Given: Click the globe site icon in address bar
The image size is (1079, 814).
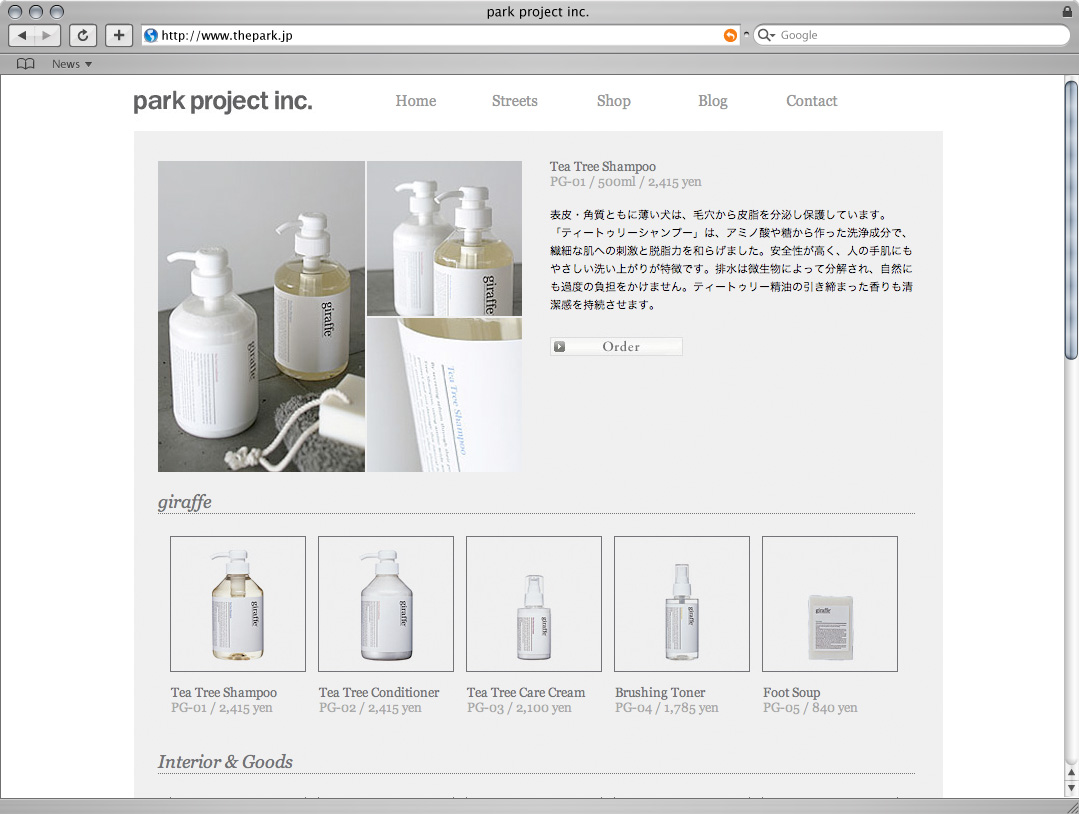Looking at the screenshot, I should tap(151, 35).
